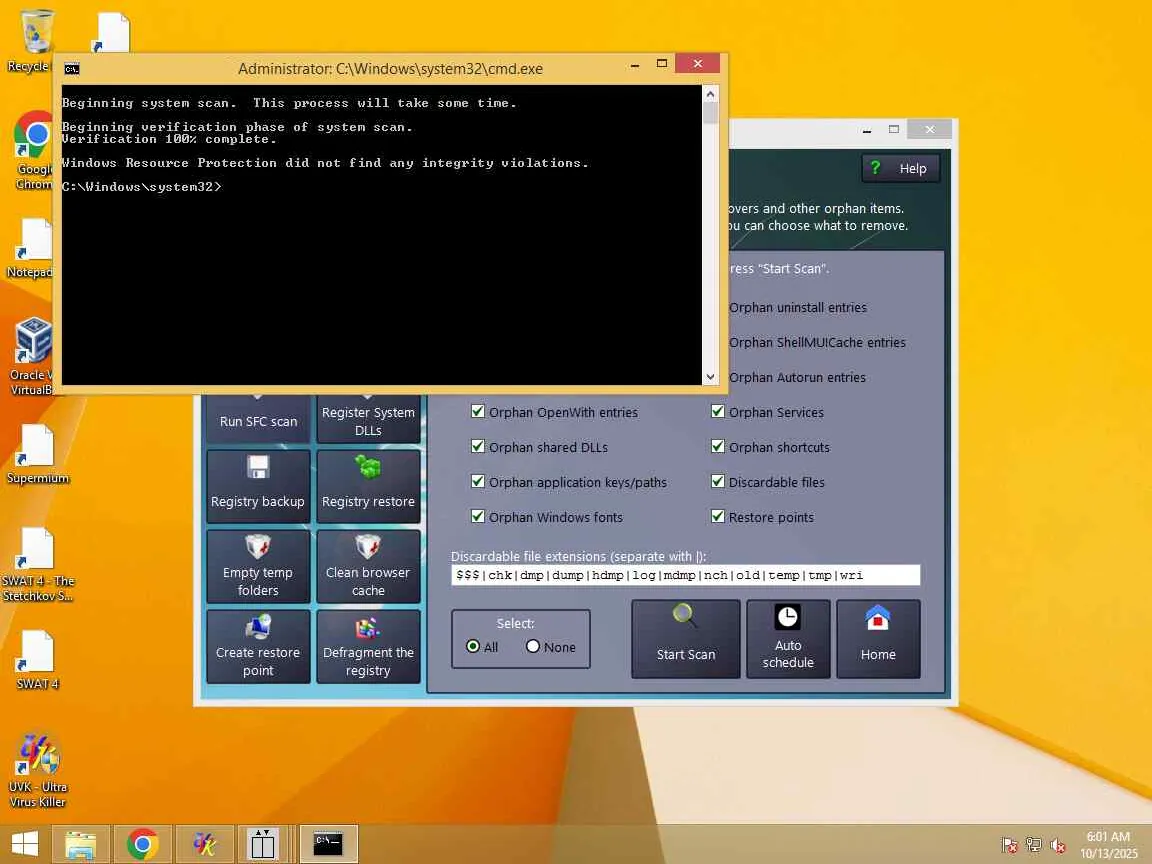Click the taskbar icon right of UVK
This screenshot has width=1152, height=864.
pos(262,844)
